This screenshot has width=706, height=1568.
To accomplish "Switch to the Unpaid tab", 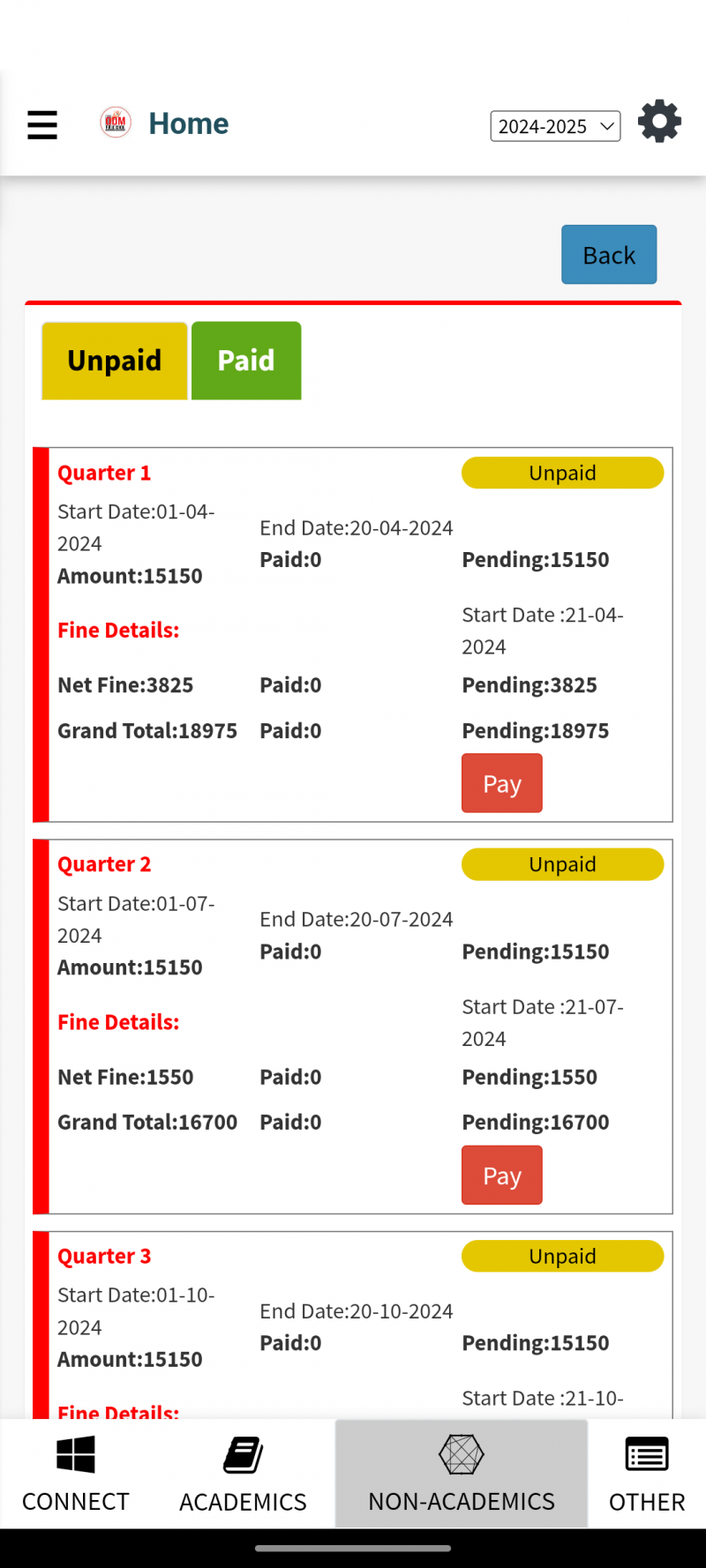I will 115,361.
